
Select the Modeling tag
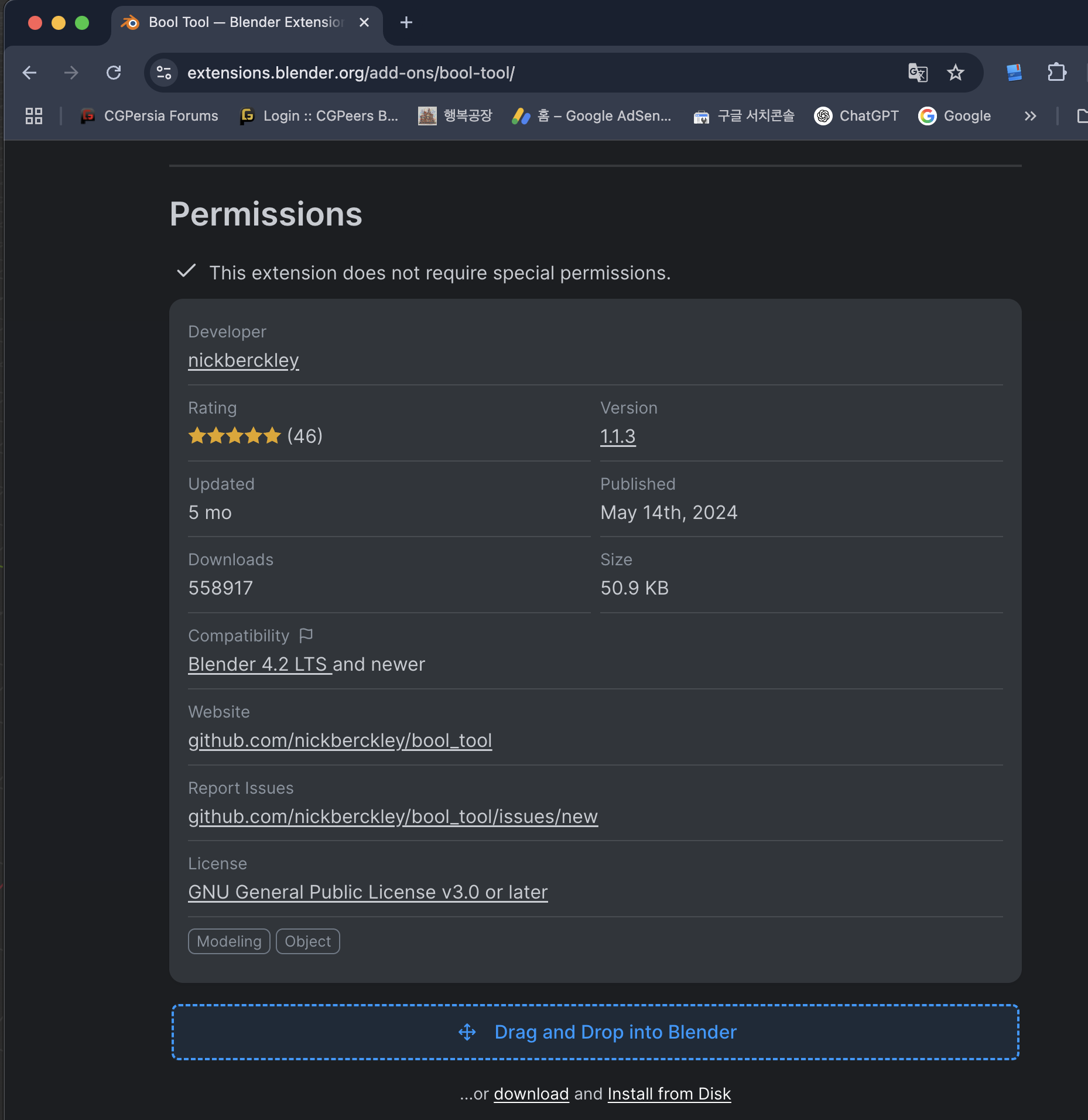(x=229, y=941)
